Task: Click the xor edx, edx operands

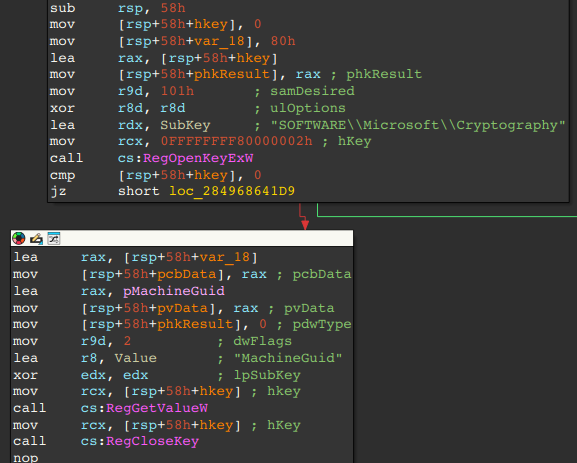Action: point(114,375)
